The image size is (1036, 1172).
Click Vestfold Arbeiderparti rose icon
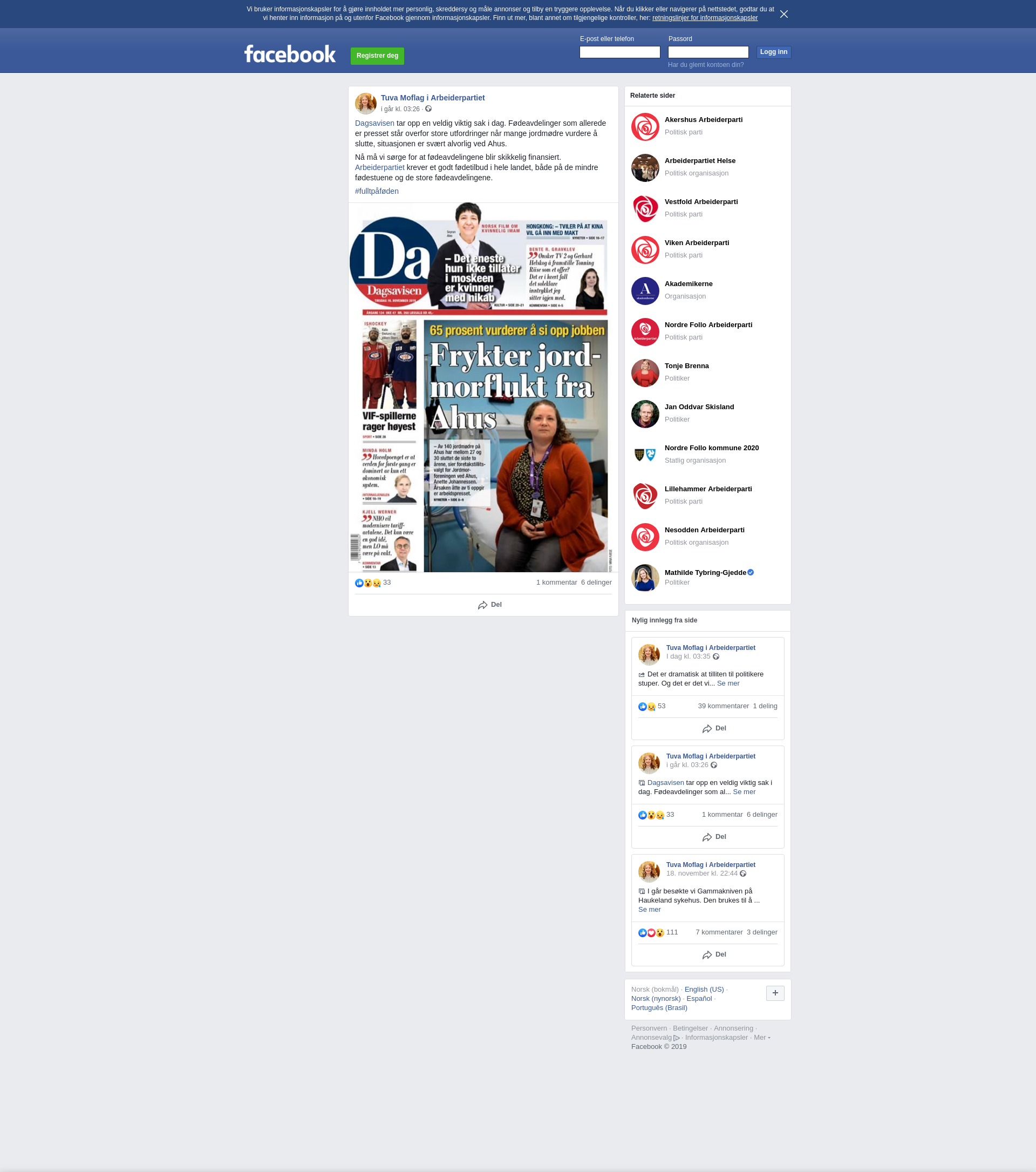[x=645, y=209]
